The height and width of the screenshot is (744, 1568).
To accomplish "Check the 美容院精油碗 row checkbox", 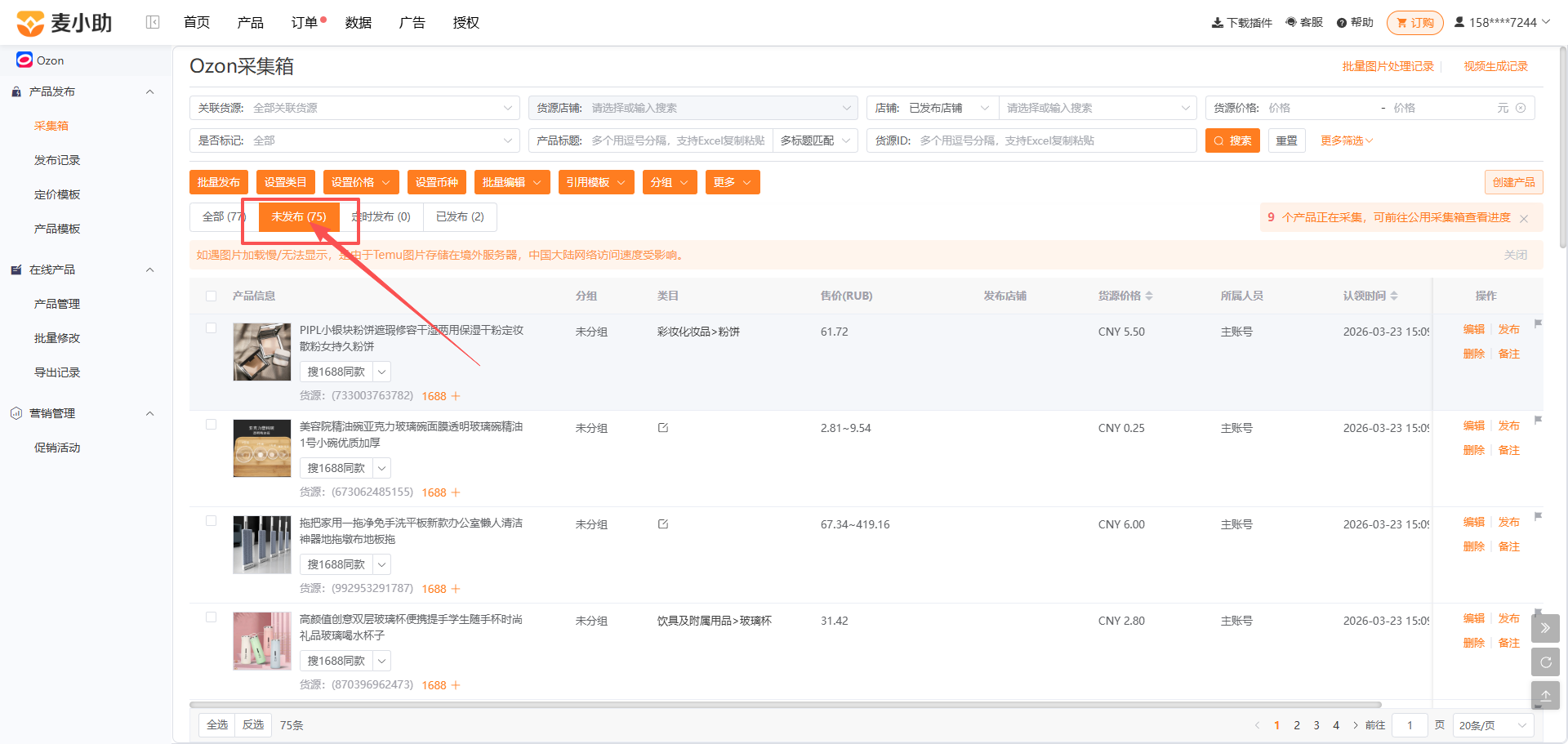I will point(212,425).
